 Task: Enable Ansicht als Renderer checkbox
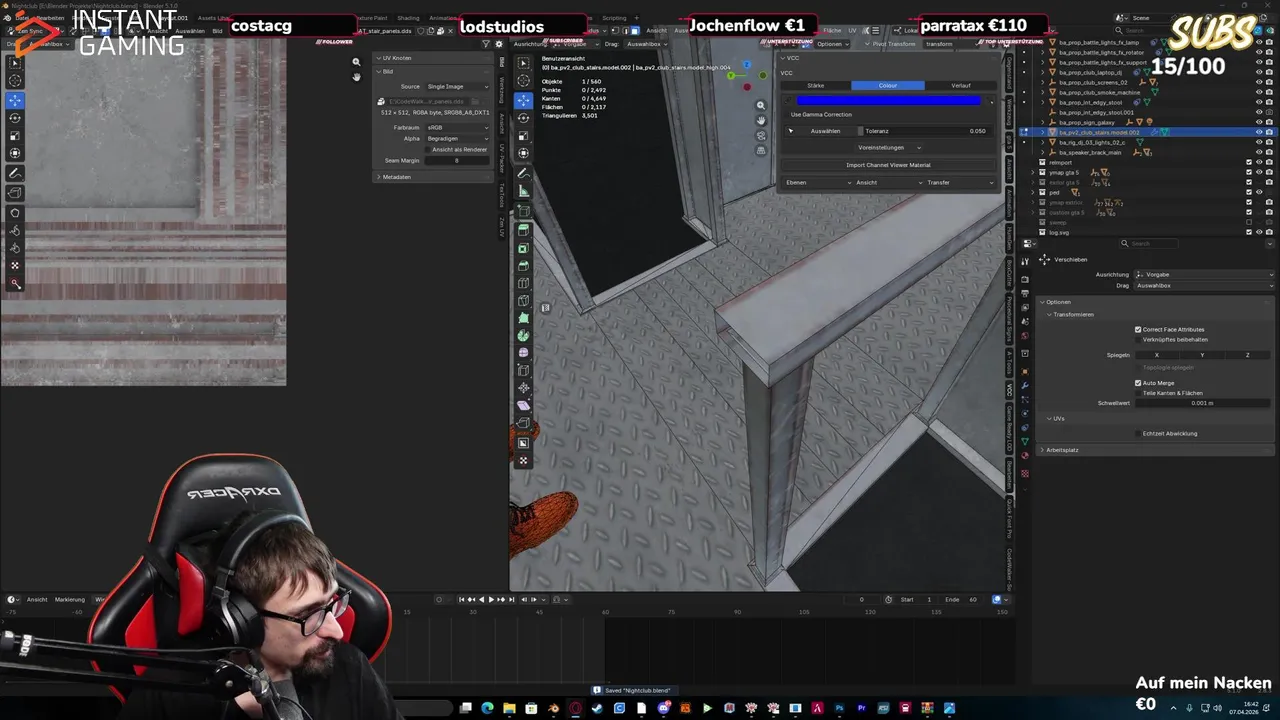tap(427, 149)
